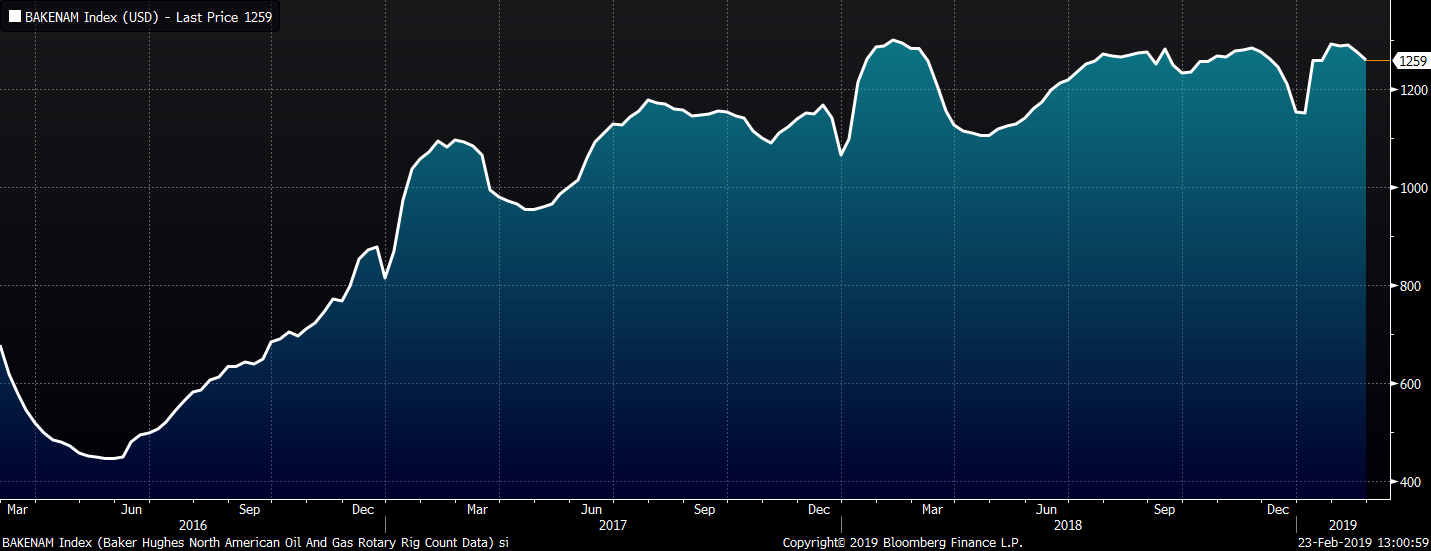
Task: Click the 2017 year label
Action: tap(612, 525)
